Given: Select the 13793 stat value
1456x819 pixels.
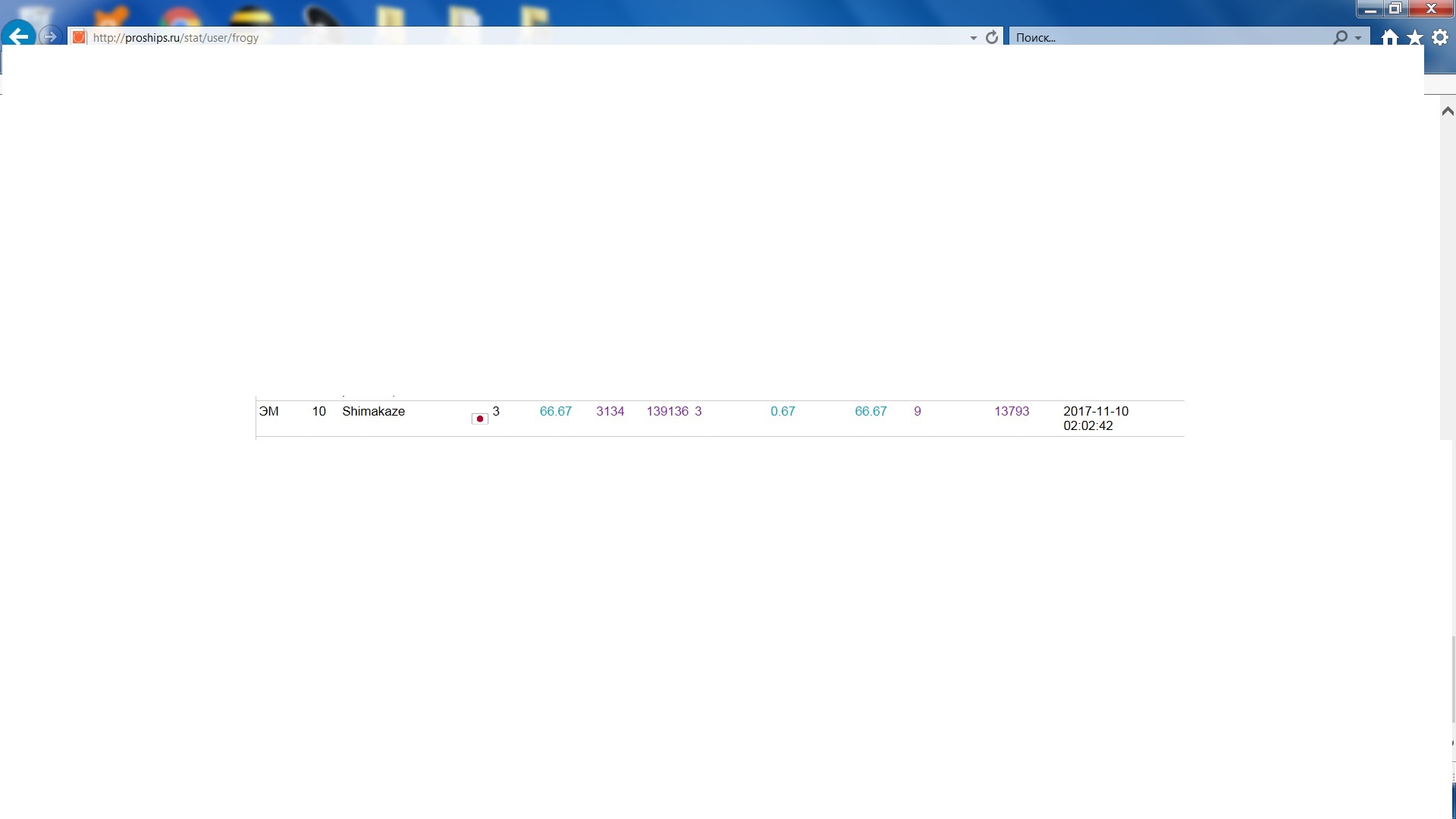Looking at the screenshot, I should point(1012,412).
